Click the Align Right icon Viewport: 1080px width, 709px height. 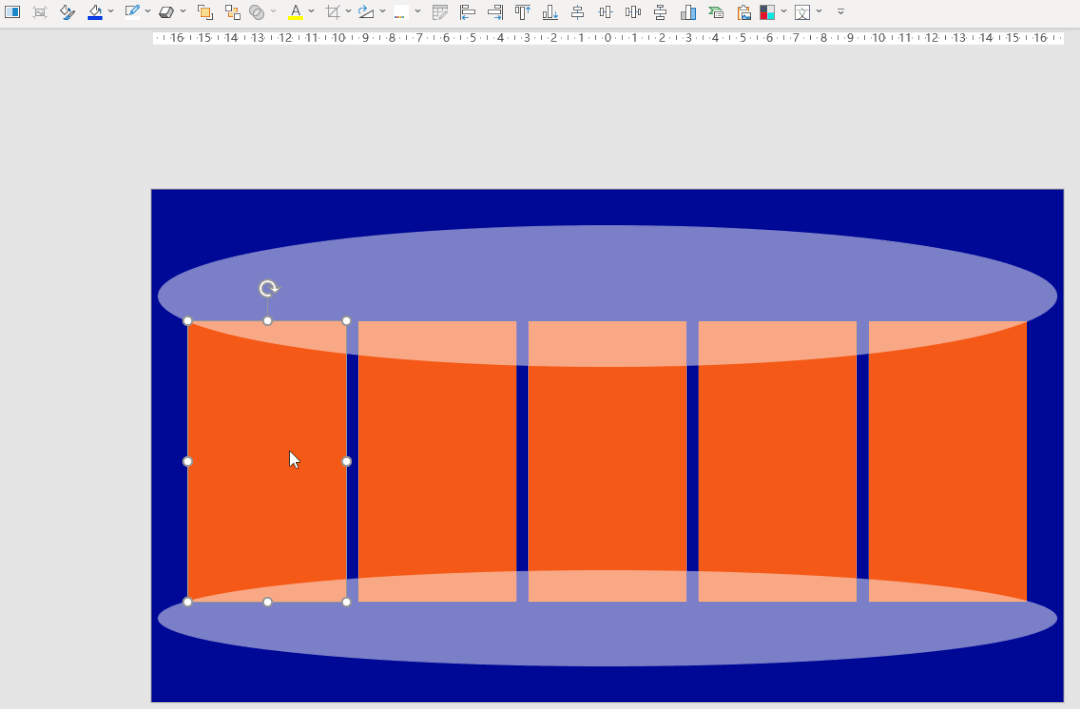click(x=495, y=12)
